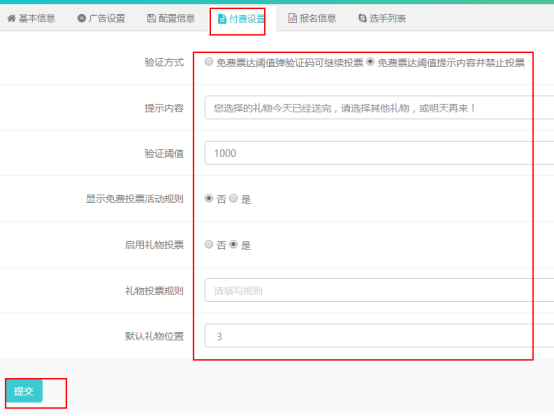The height and width of the screenshot is (416, 554).
Task: Select 免费票达阈值提示内容并禁止投票 radio option
Action: 370,61
